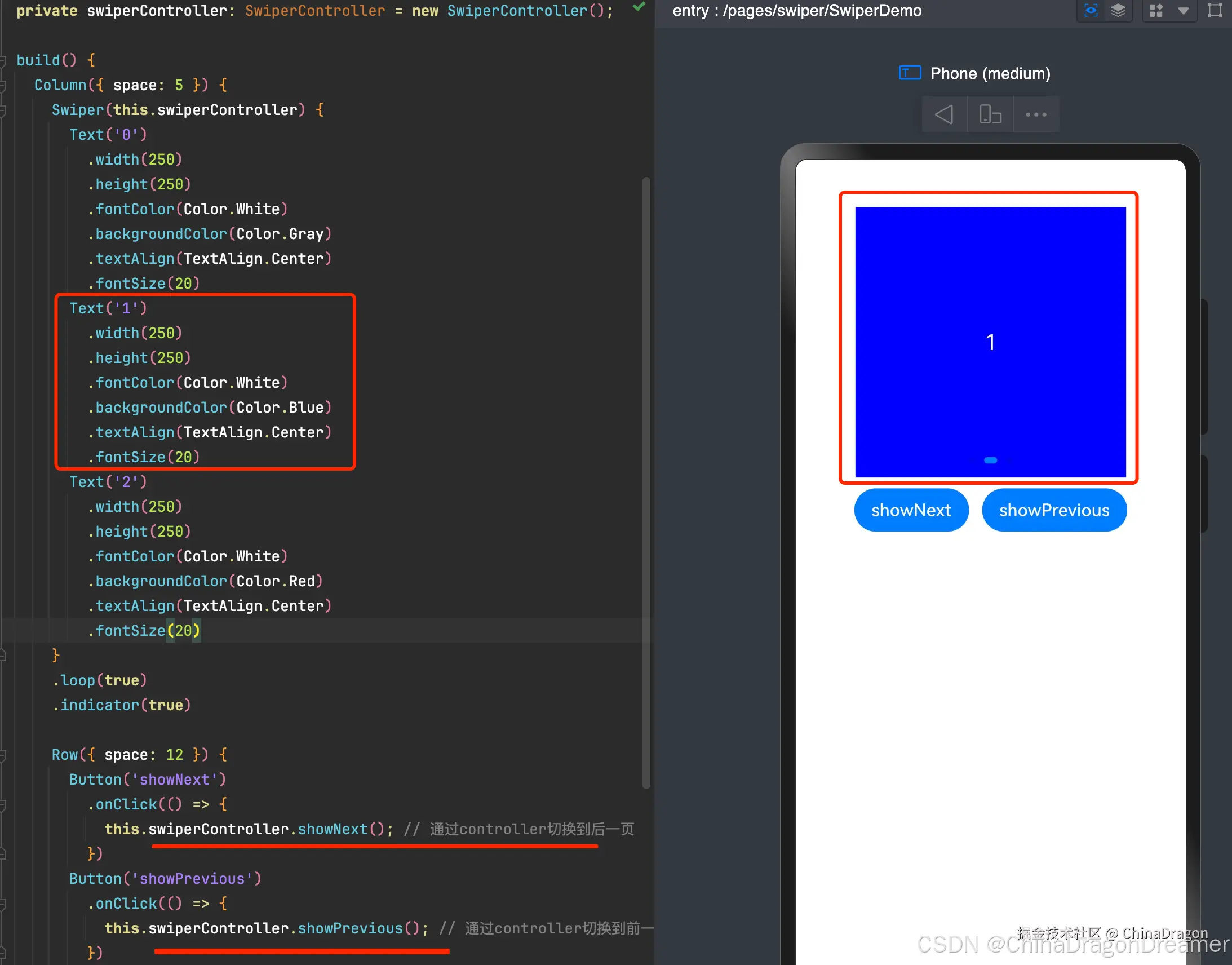
Task: Click the Column({ space: 5 }) code line
Action: coord(131,85)
